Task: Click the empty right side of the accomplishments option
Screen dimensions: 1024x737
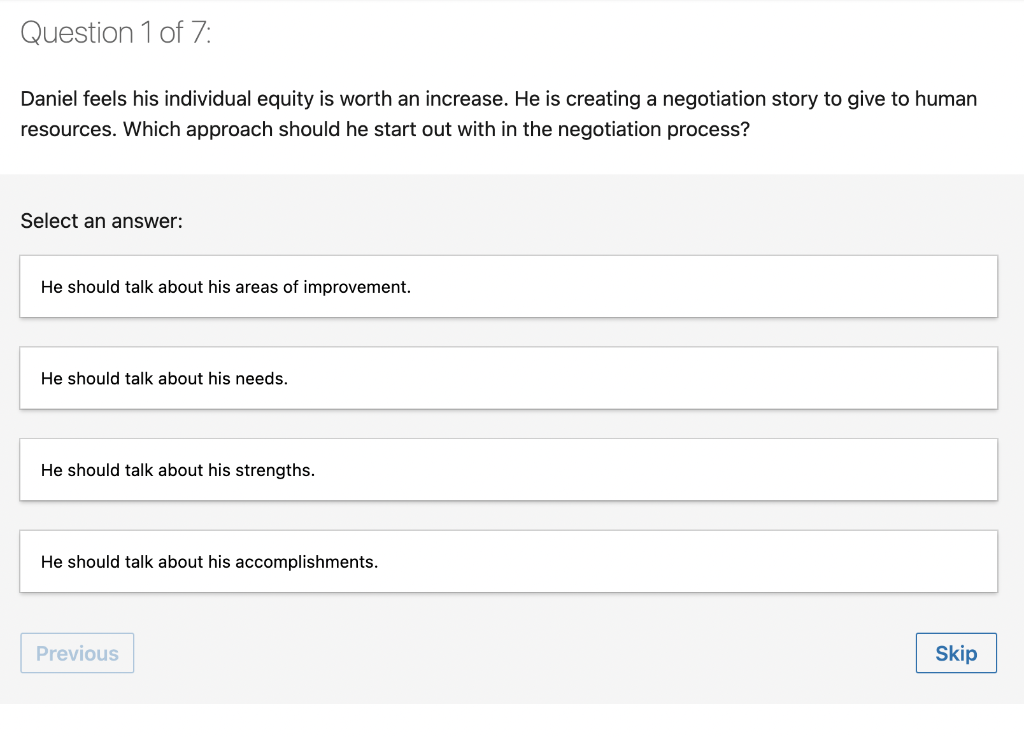Action: click(x=800, y=562)
